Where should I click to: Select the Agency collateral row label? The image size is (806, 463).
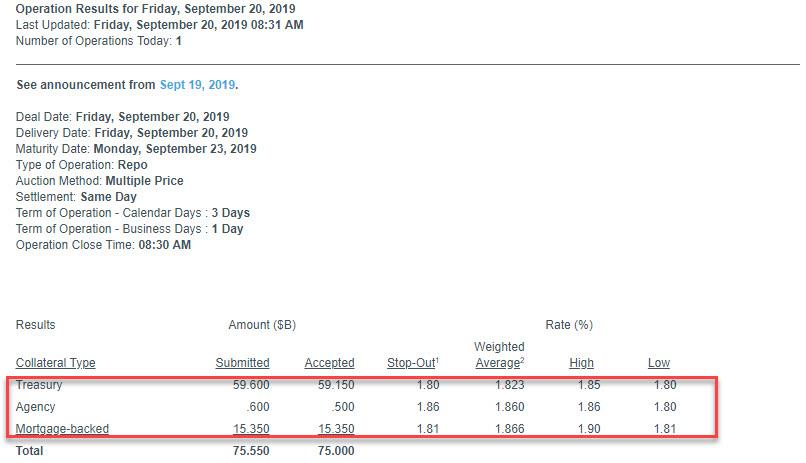pyautogui.click(x=35, y=407)
